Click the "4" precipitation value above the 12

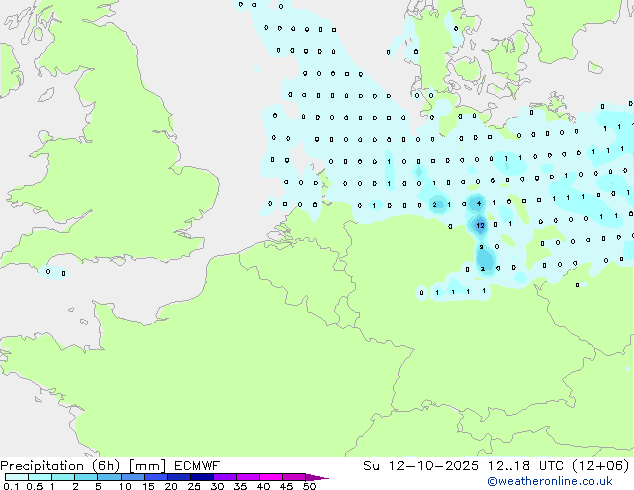(479, 203)
